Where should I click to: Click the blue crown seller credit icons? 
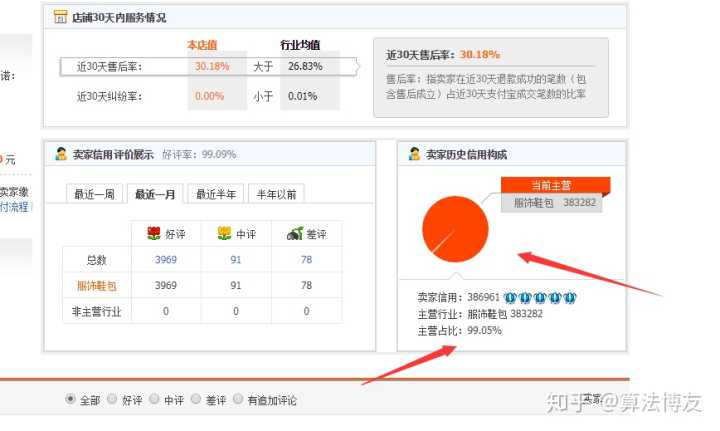[540, 297]
